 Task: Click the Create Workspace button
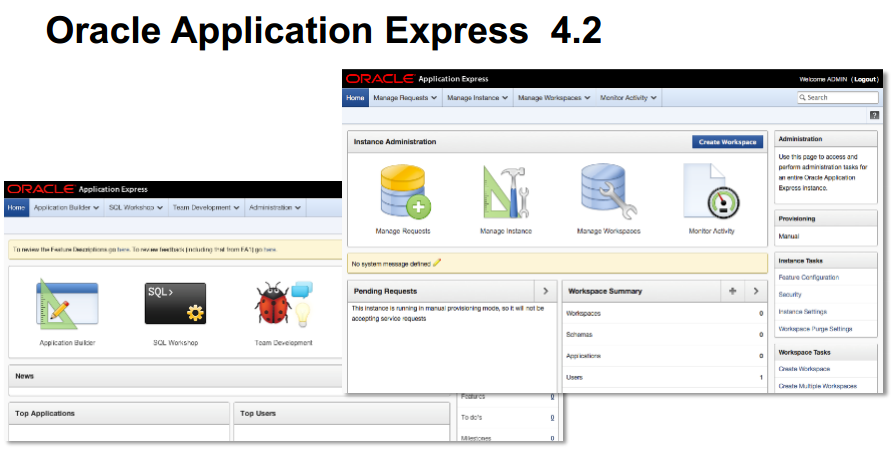pyautogui.click(x=727, y=142)
